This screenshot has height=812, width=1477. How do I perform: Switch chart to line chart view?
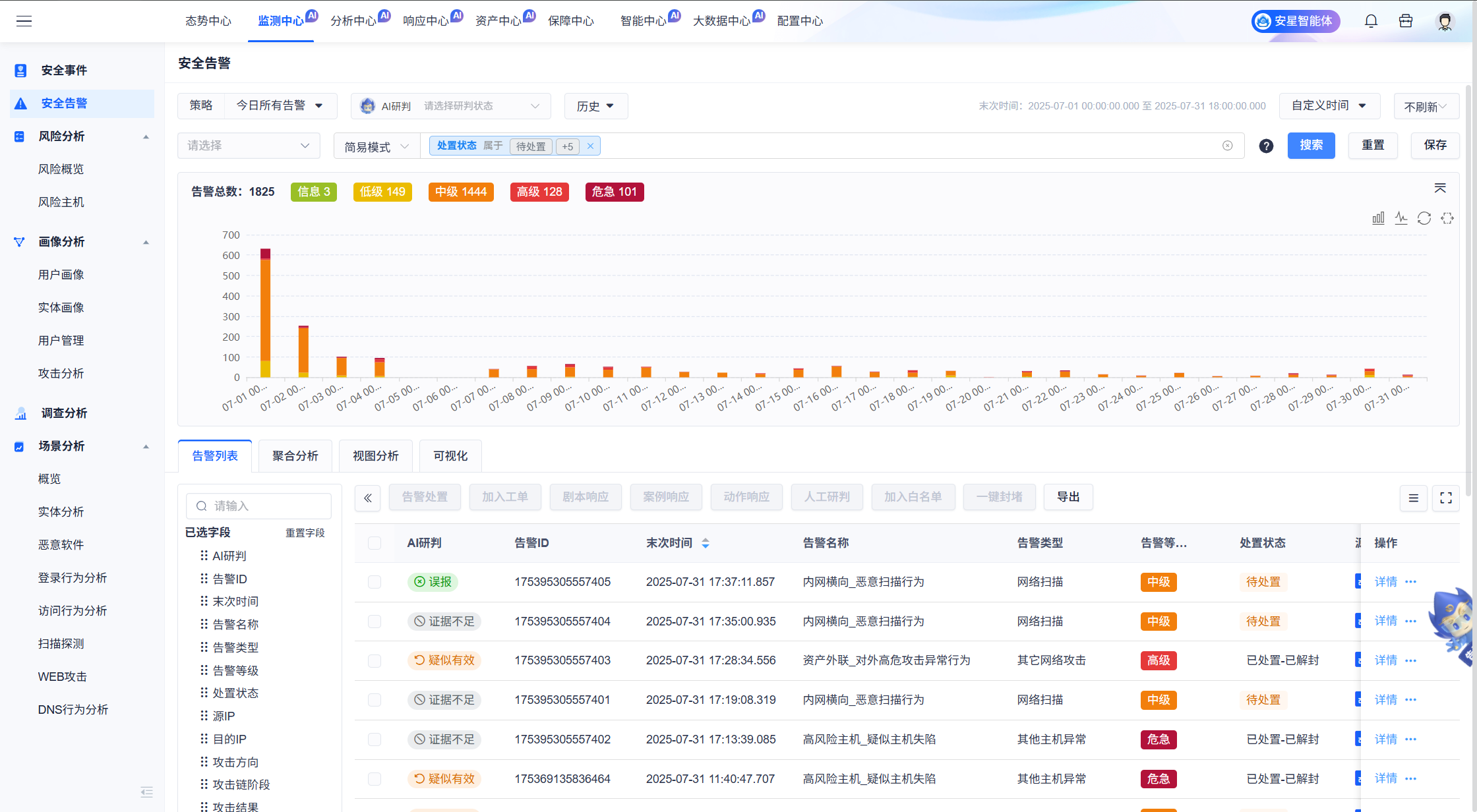(x=1401, y=217)
